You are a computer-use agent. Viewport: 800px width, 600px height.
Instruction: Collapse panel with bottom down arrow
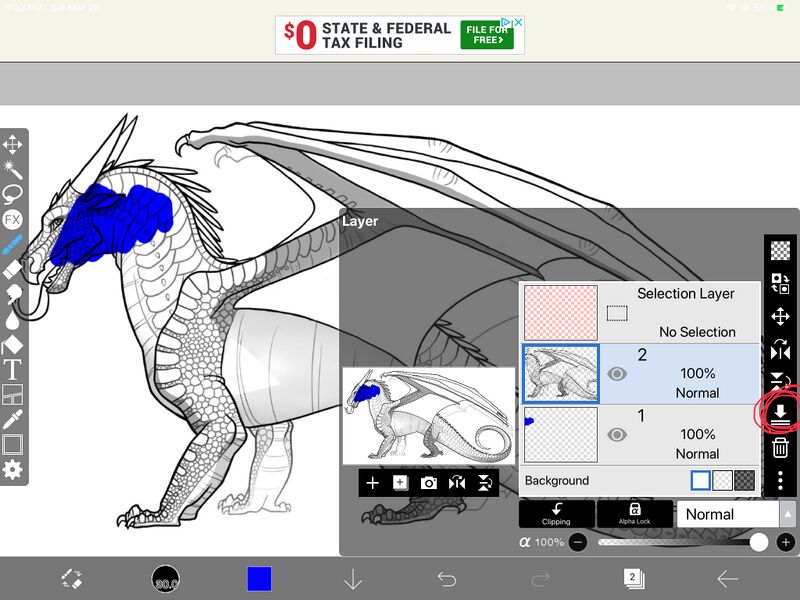click(352, 579)
